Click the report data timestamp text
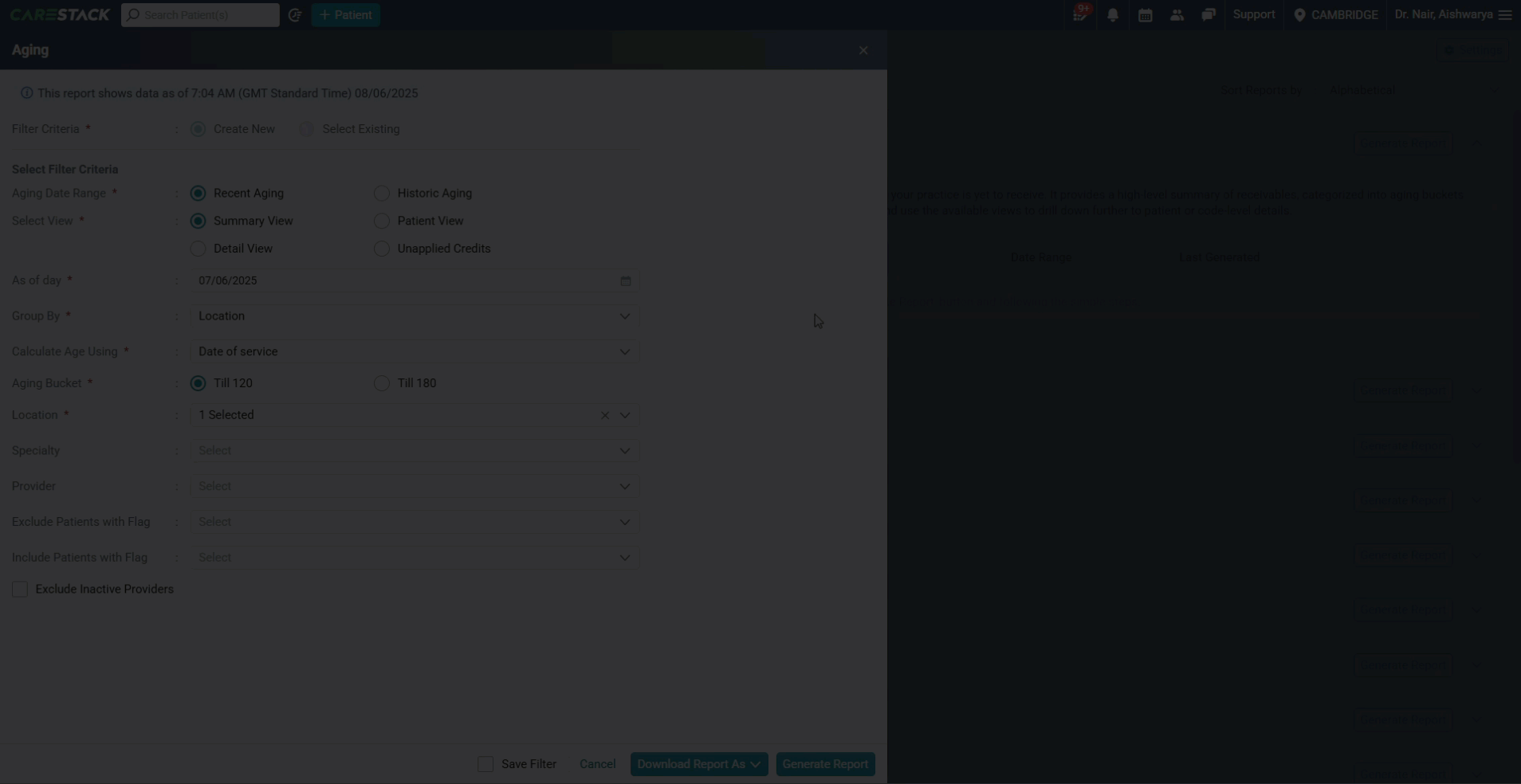Screen dimensions: 1521x784 (x=228, y=93)
